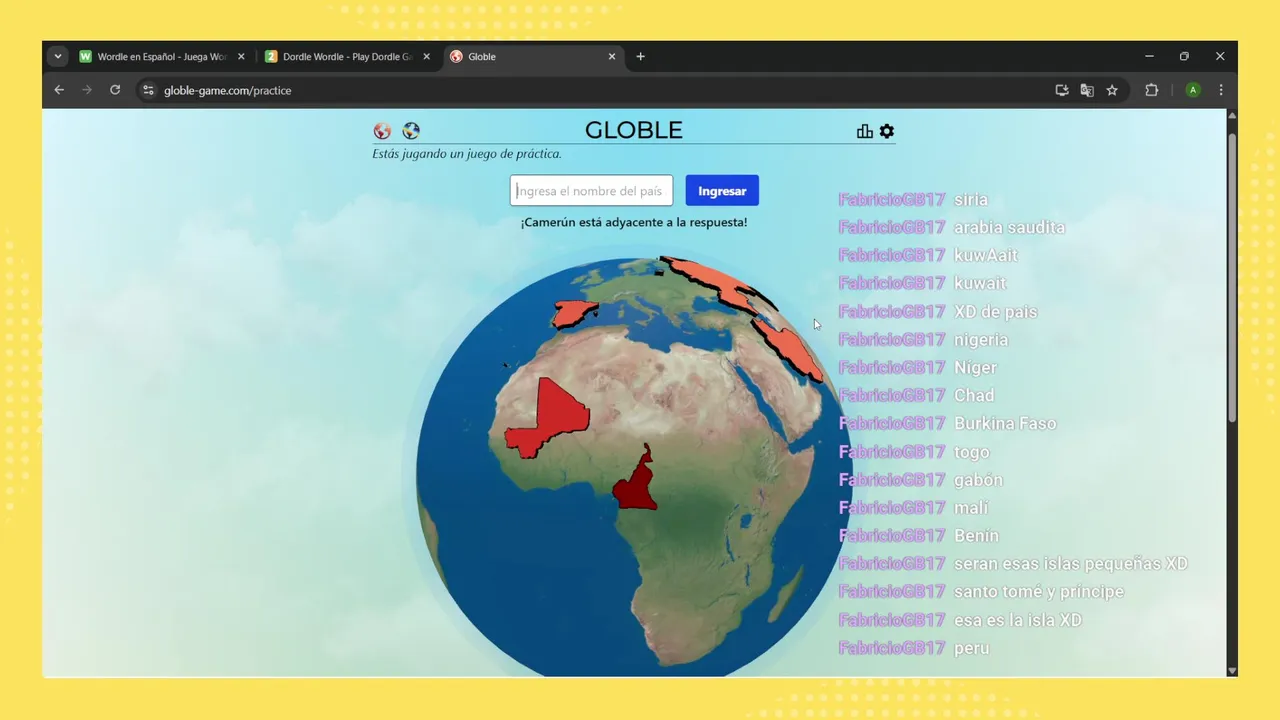Screen dimensions: 1280x720
Task: Go back with the browser back arrow
Action: coord(59,90)
